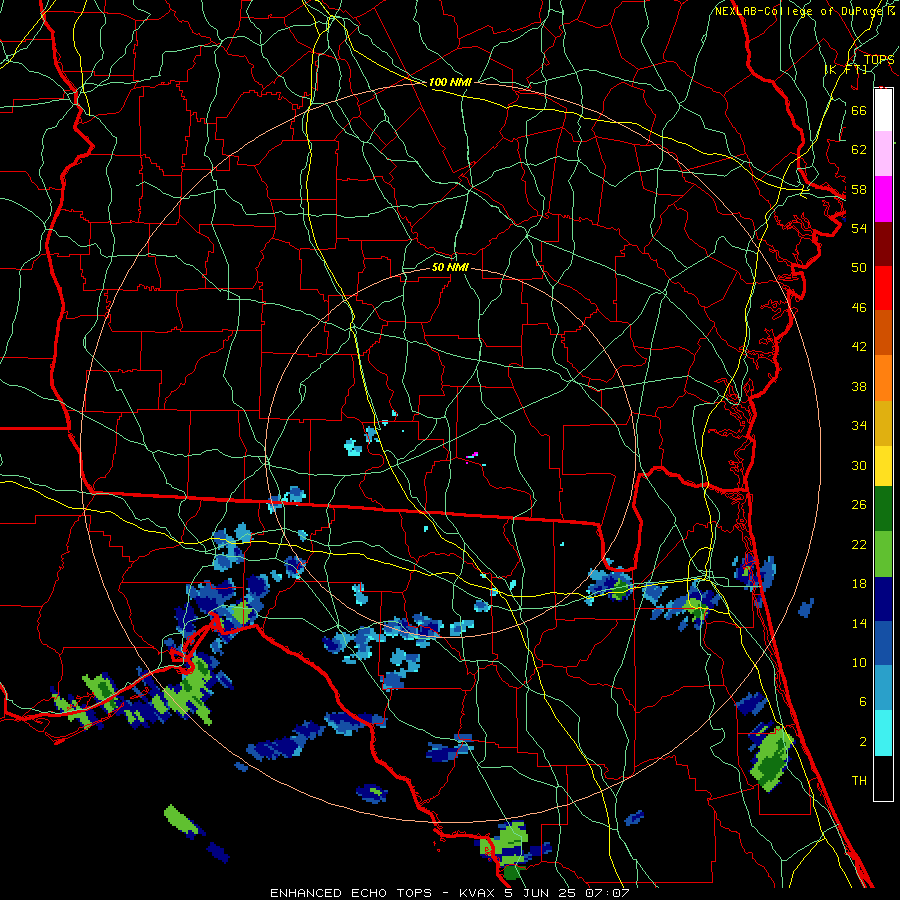Click the light pink legend swatch
The image size is (900, 900).
click(883, 154)
